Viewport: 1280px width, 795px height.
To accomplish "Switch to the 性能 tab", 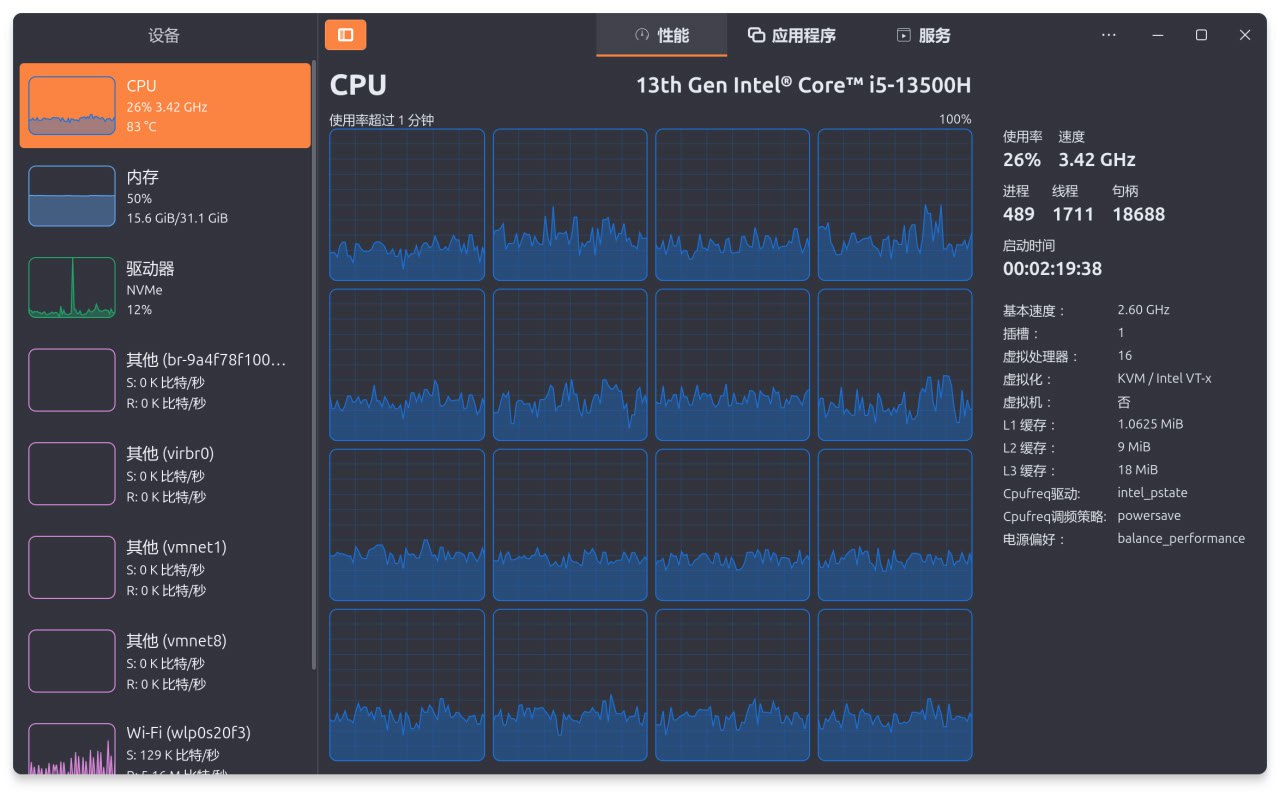I will tap(661, 36).
